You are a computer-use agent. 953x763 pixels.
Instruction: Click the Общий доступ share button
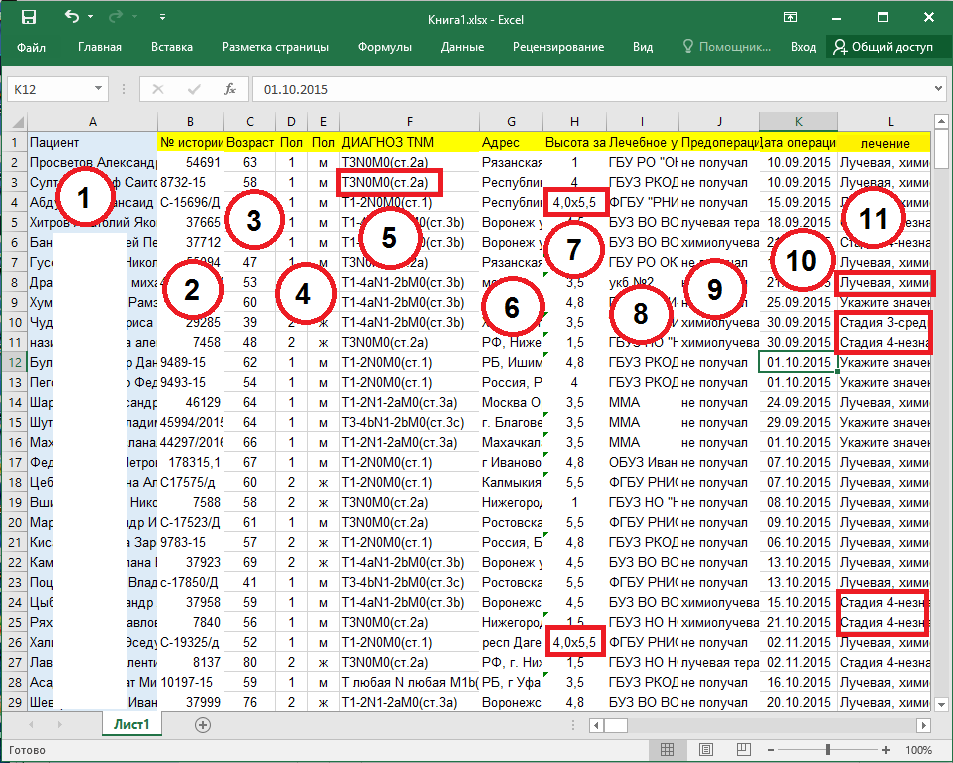coord(883,47)
